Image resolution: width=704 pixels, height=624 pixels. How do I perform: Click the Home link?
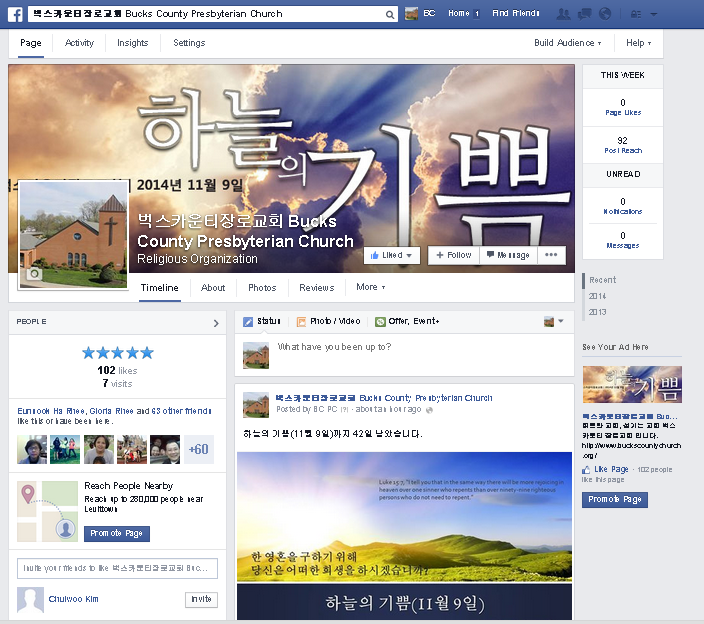(459, 13)
